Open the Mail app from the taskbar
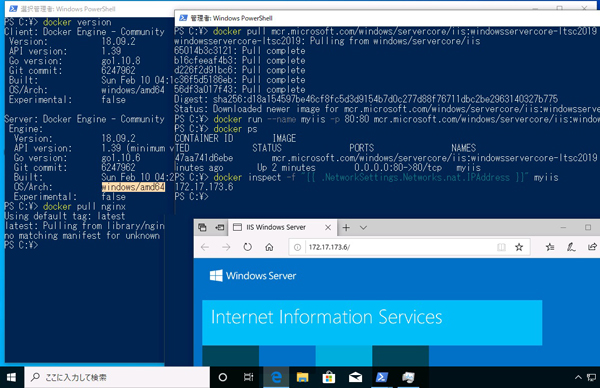Image resolution: width=600 pixels, height=388 pixels. pyautogui.click(x=355, y=378)
